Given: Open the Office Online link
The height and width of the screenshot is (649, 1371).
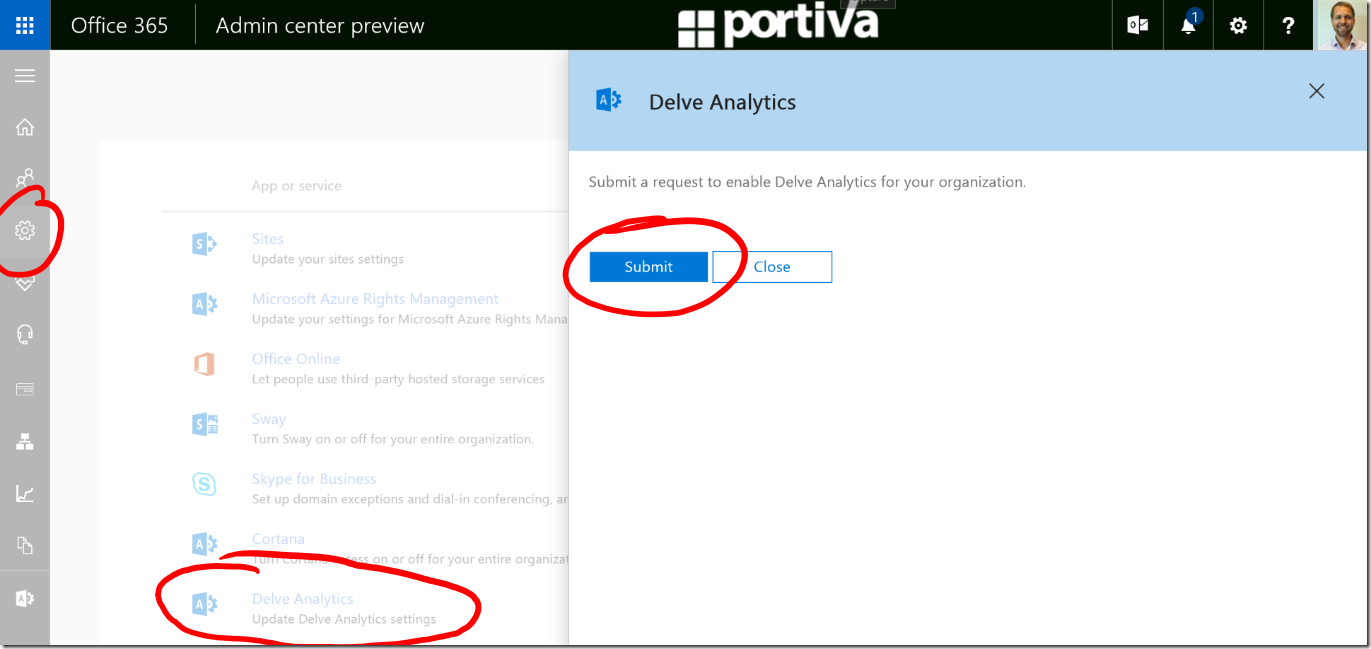Looking at the screenshot, I should click(296, 359).
